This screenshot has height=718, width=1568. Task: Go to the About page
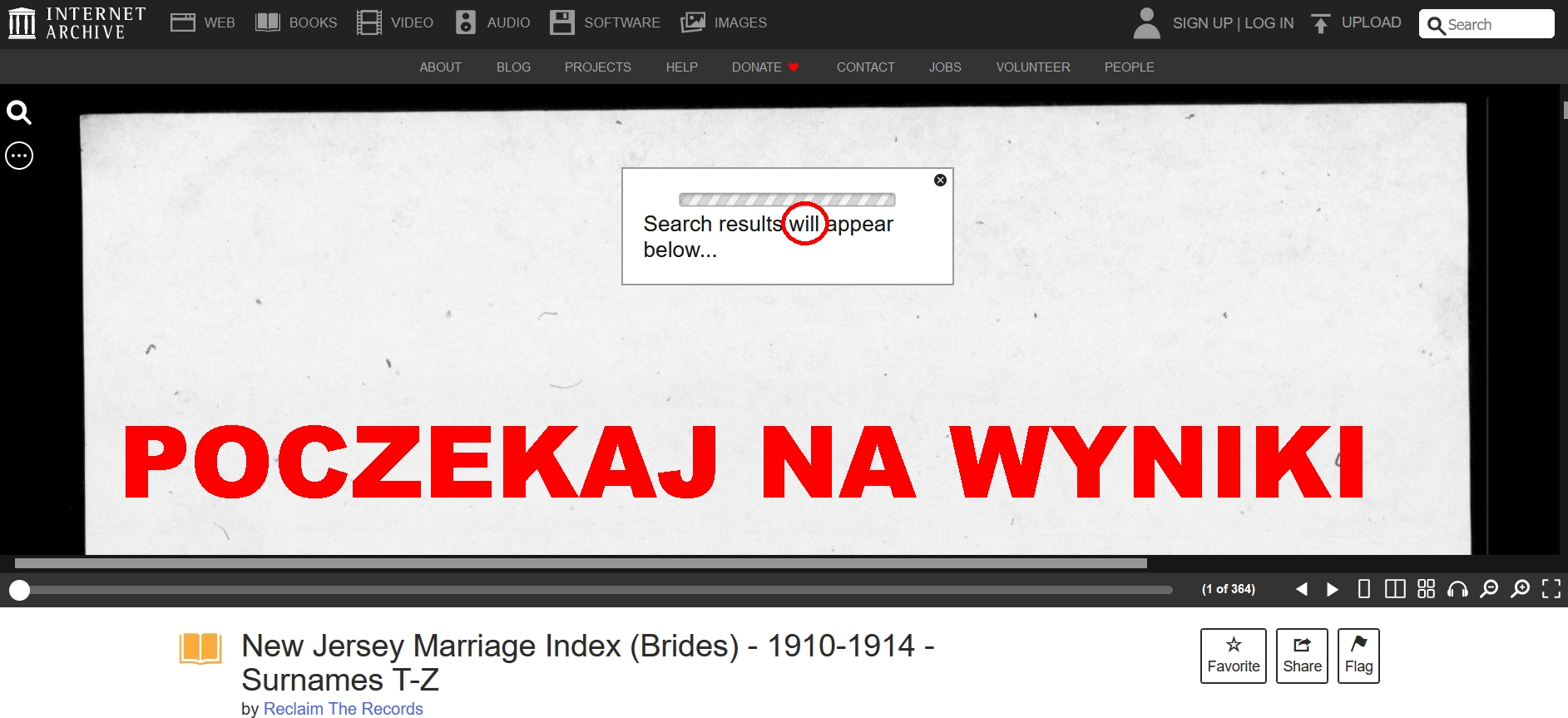tap(440, 67)
